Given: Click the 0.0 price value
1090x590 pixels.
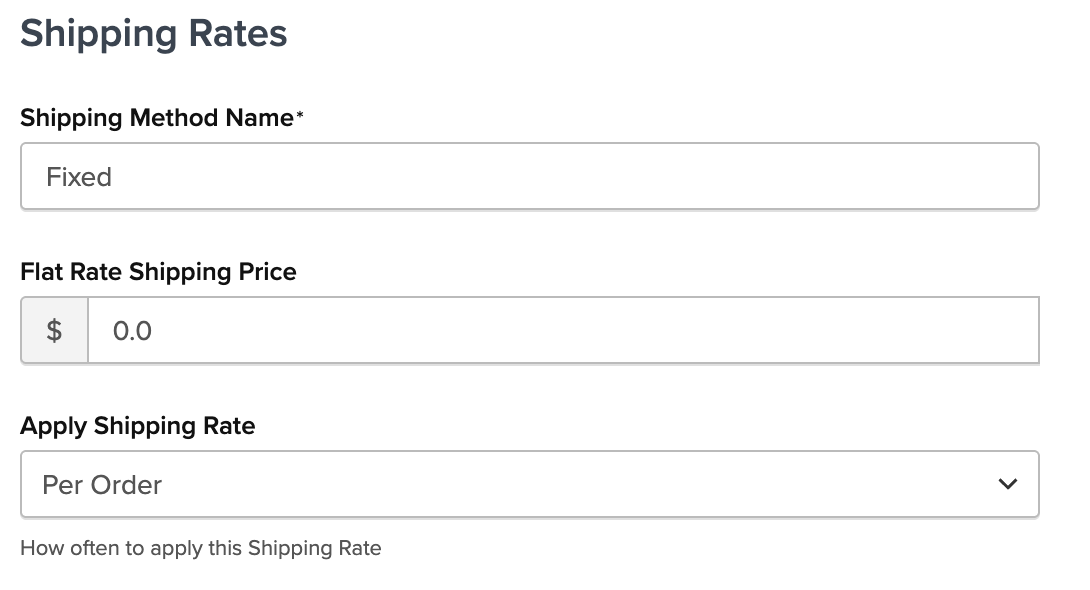Looking at the screenshot, I should [132, 330].
